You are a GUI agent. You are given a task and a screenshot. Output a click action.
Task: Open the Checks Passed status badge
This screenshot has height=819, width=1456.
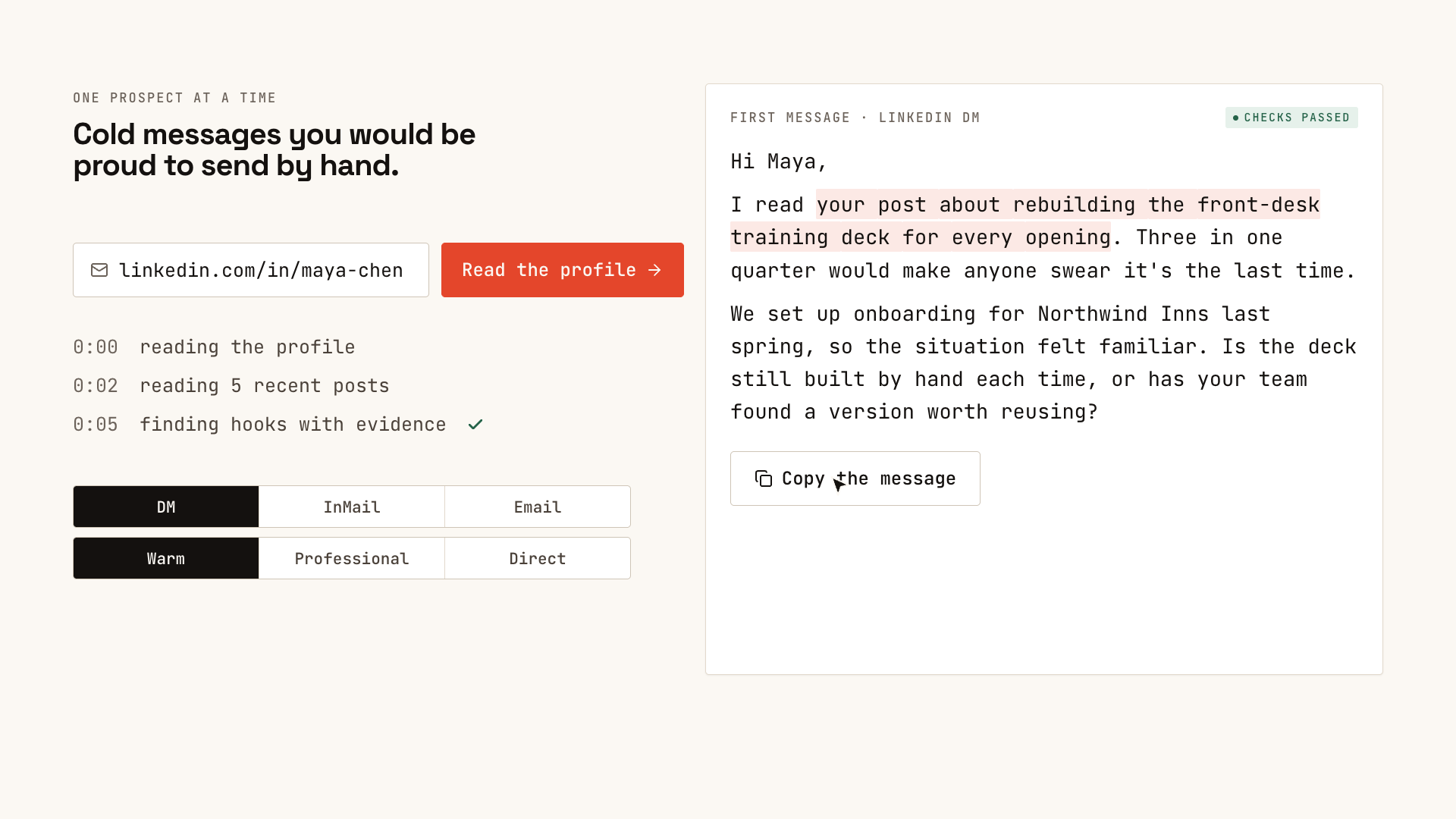pos(1291,118)
